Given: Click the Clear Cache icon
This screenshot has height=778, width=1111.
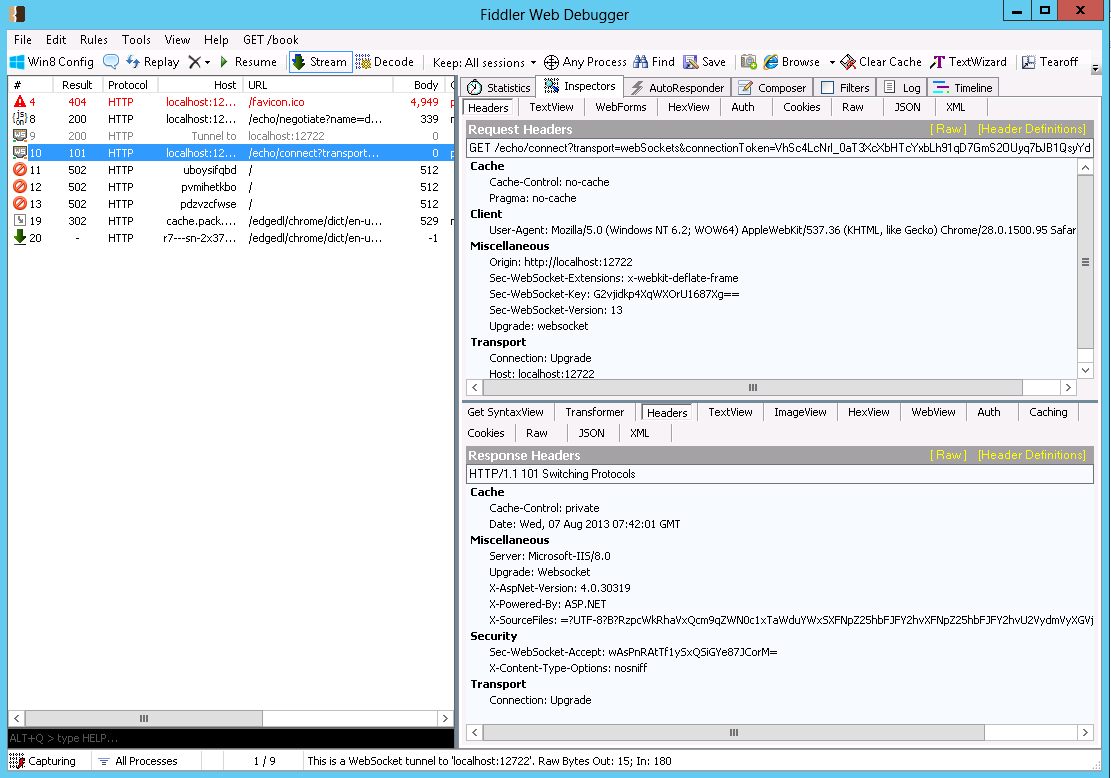Looking at the screenshot, I should click(848, 62).
